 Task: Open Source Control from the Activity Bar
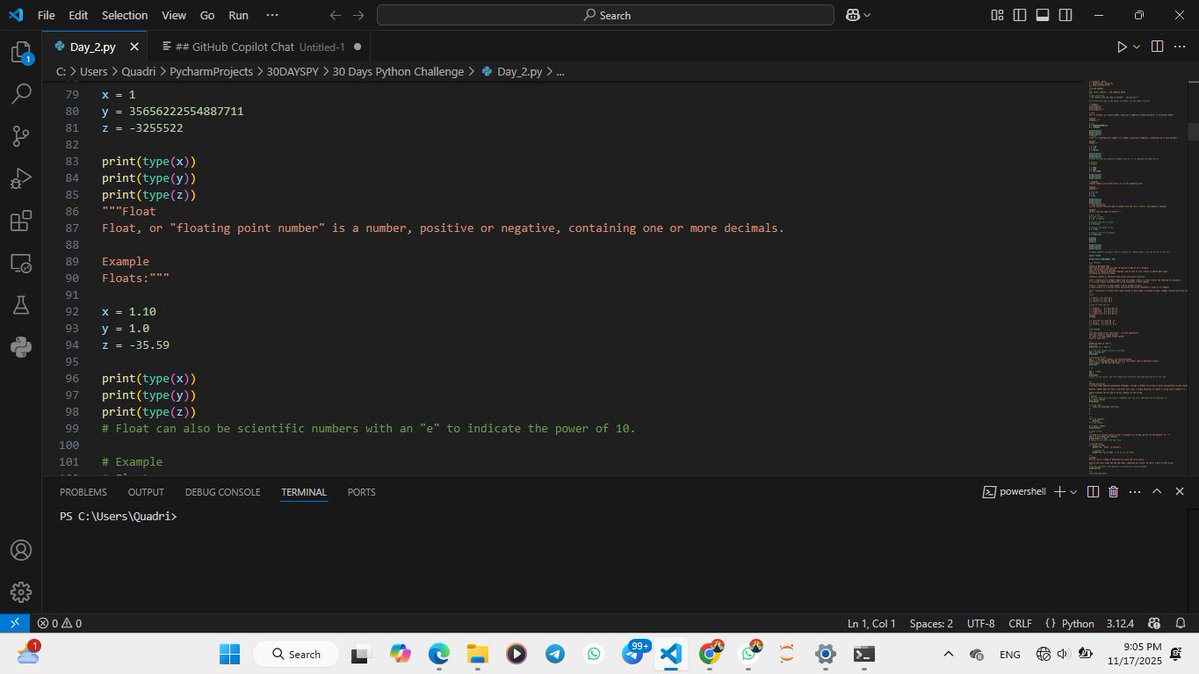tap(20, 135)
